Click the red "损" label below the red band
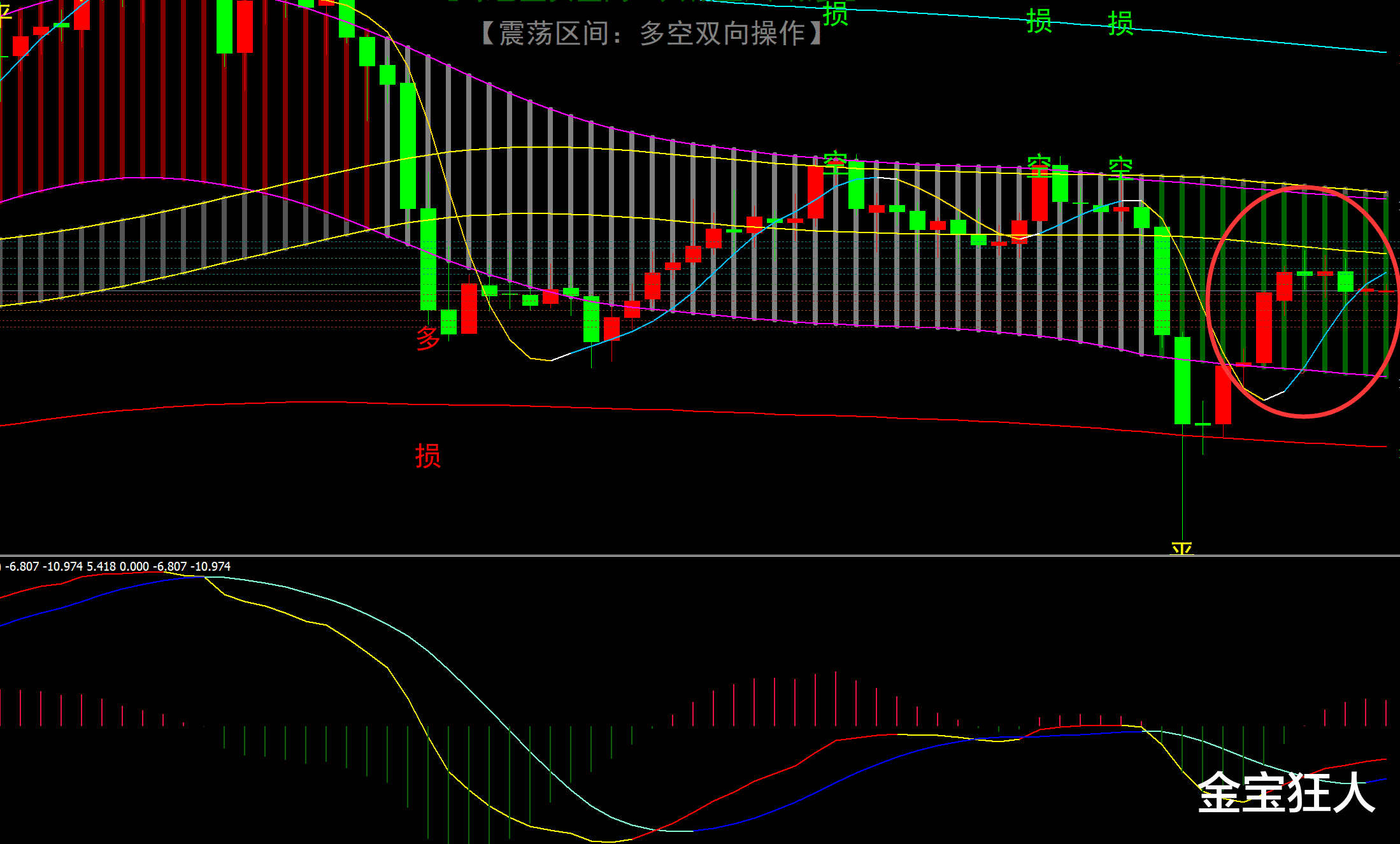 428,456
